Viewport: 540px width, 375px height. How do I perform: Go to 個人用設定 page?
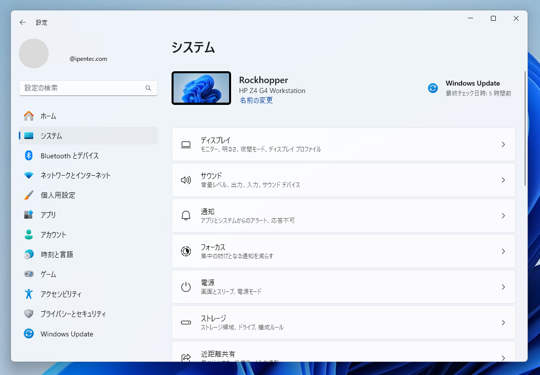coord(88,195)
